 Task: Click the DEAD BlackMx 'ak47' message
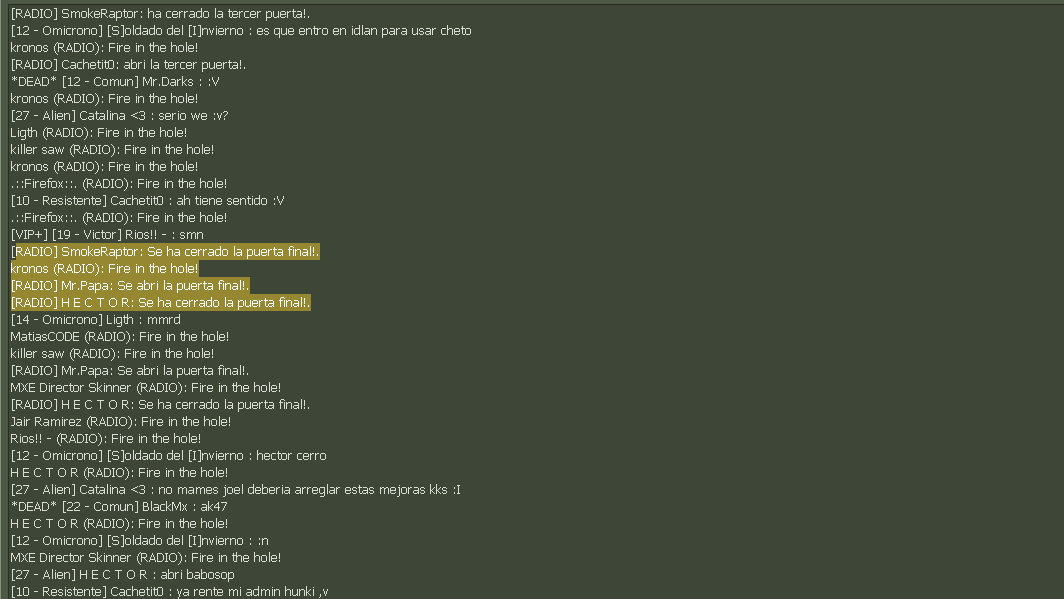[x=119, y=507]
